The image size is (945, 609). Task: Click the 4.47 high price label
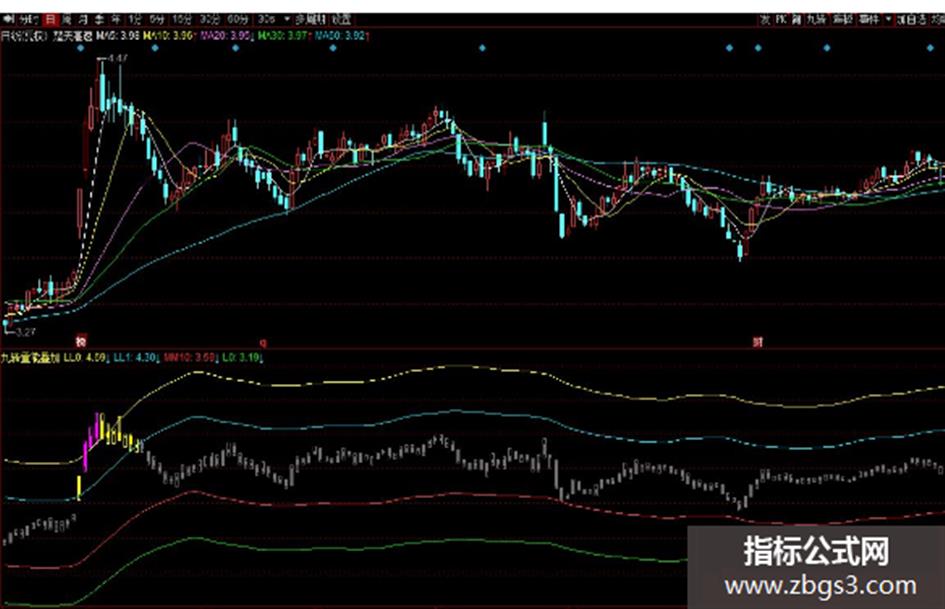(x=118, y=58)
